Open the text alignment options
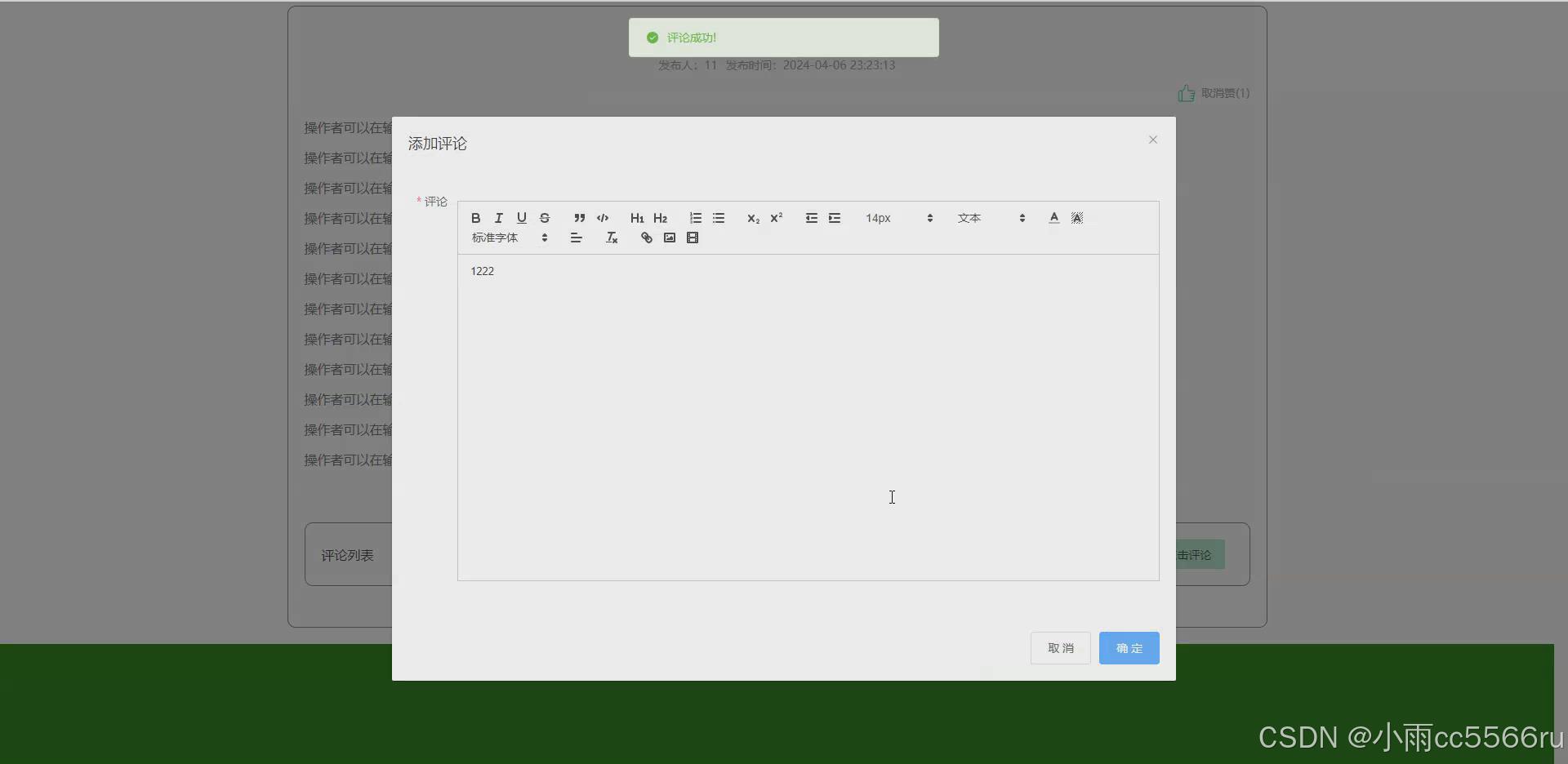 coord(577,238)
